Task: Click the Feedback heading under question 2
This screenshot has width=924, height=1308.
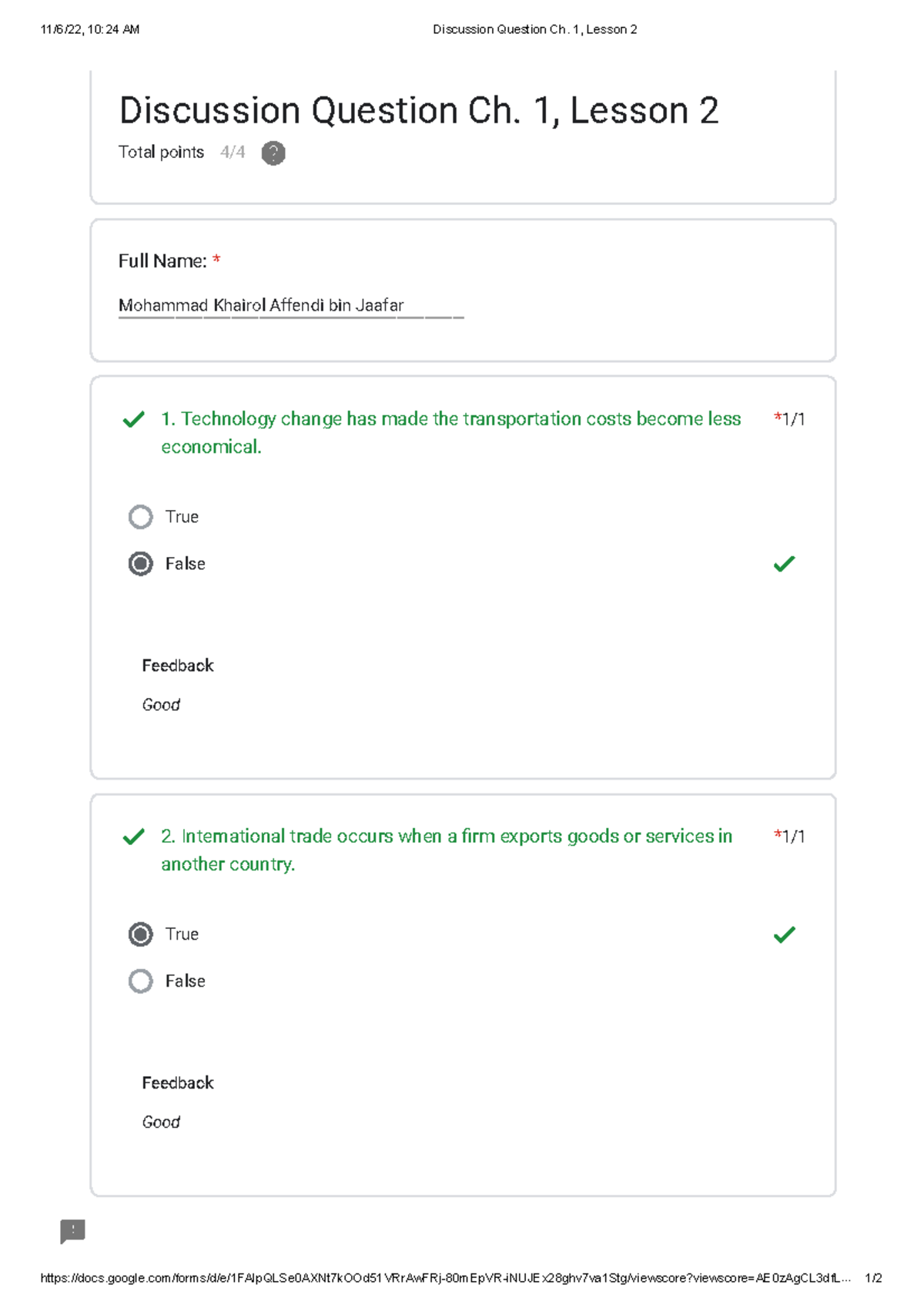Action: tap(178, 1083)
